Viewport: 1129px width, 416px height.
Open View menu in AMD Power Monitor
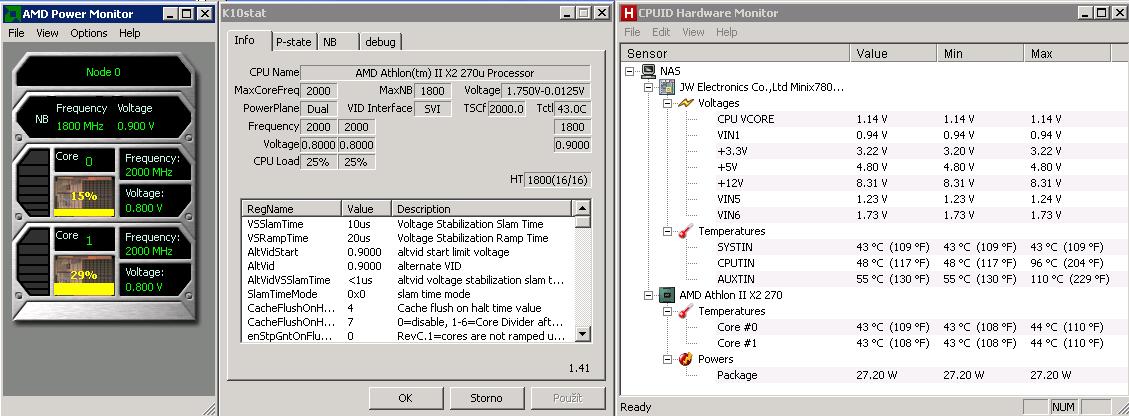[x=48, y=33]
